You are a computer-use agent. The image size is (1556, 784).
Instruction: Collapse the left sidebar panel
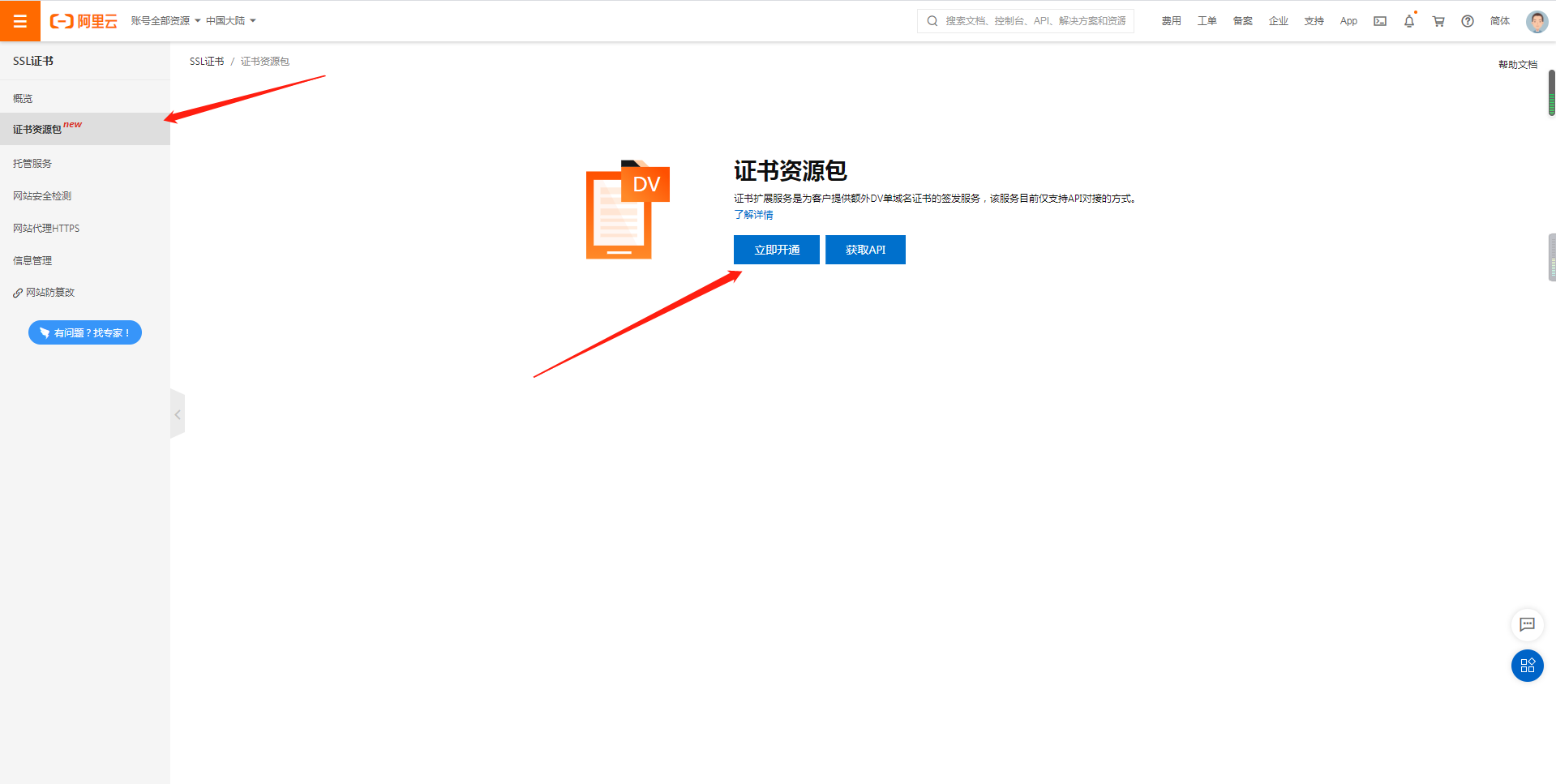(x=178, y=414)
